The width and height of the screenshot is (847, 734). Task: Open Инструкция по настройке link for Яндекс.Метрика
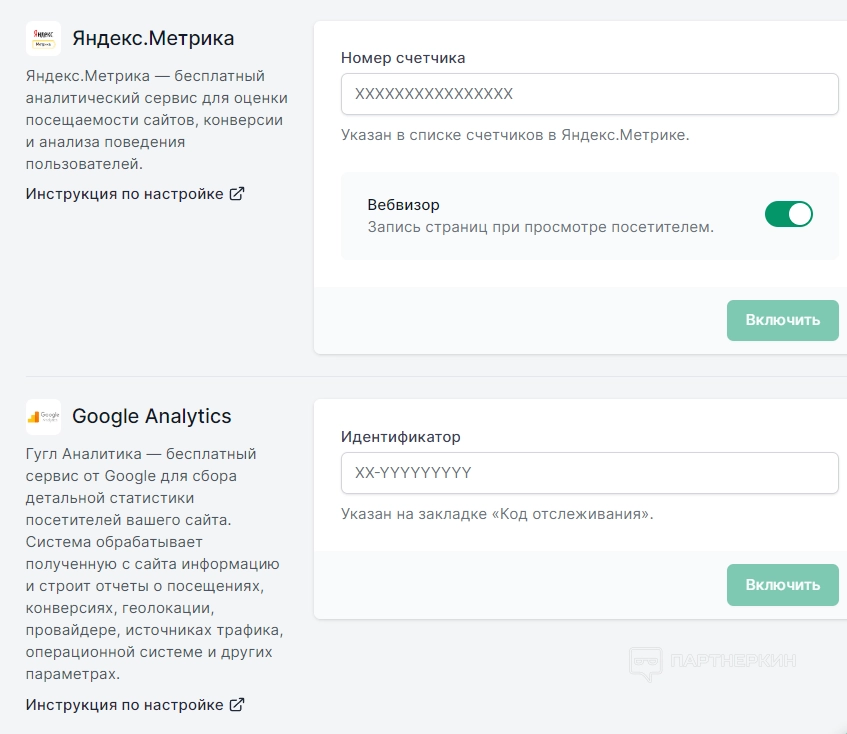[x=124, y=194]
